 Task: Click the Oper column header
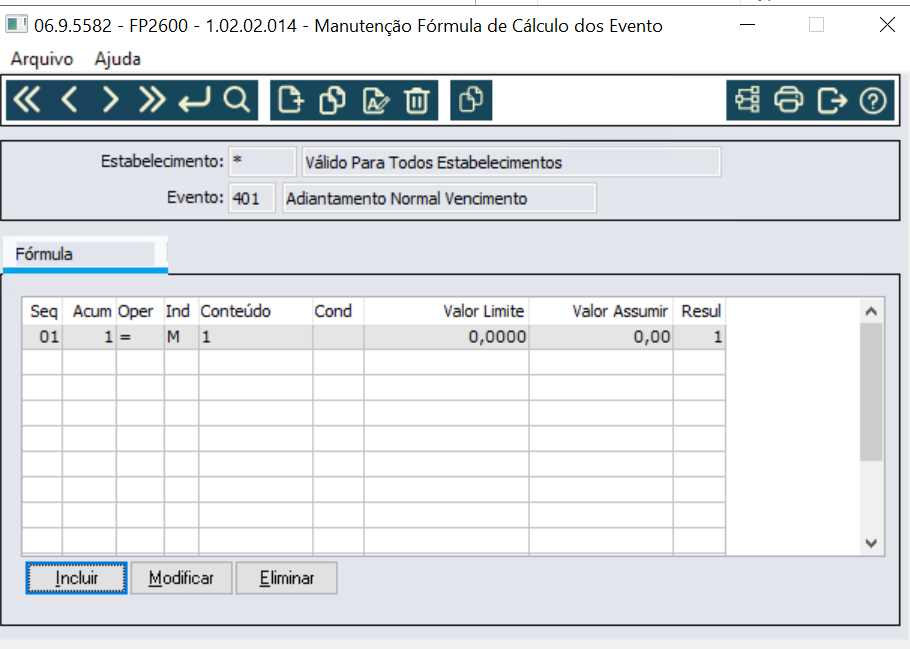(x=140, y=311)
